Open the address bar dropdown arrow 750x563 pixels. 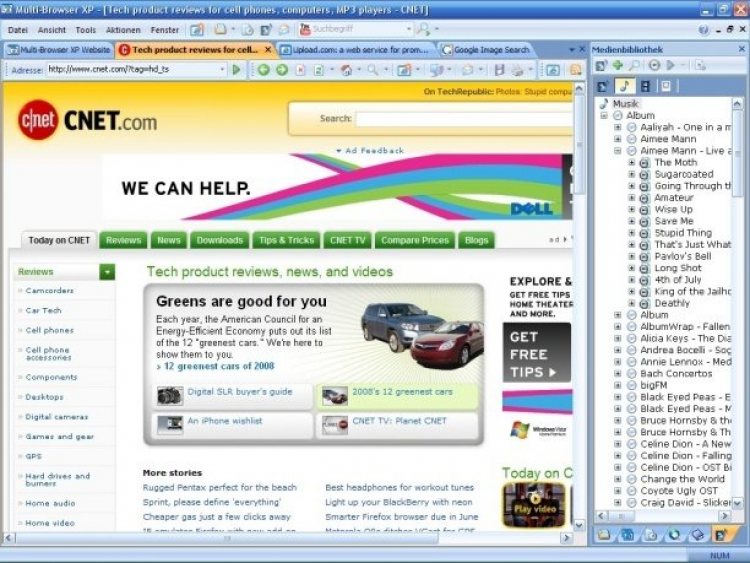click(x=222, y=70)
